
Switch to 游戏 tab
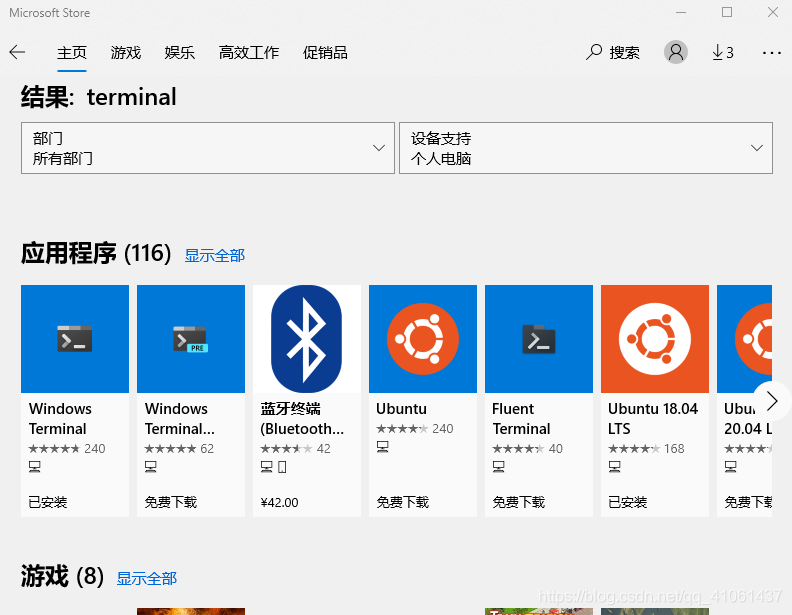click(126, 53)
